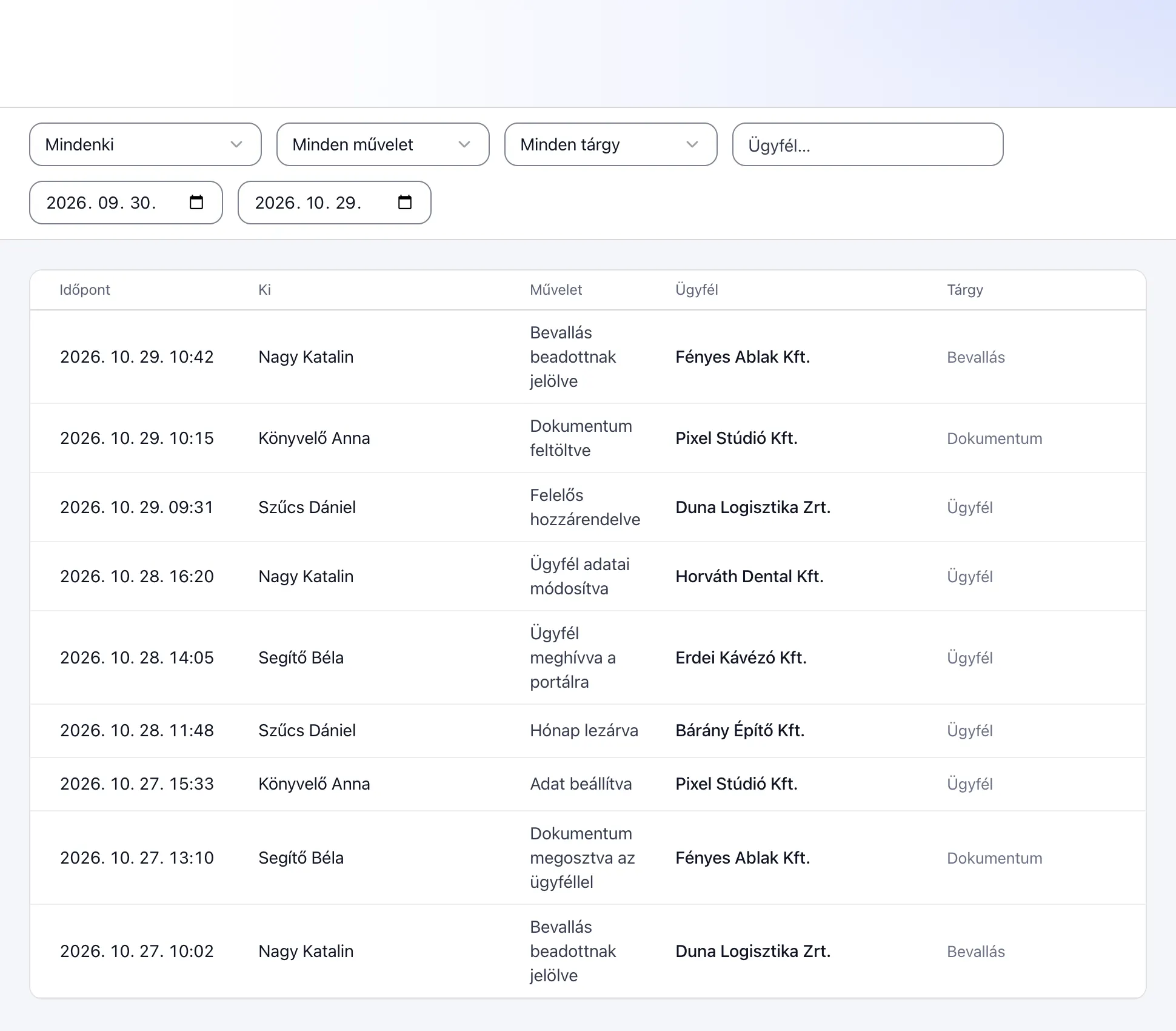
Task: Open the Minden művelet dropdown
Action: click(x=383, y=144)
